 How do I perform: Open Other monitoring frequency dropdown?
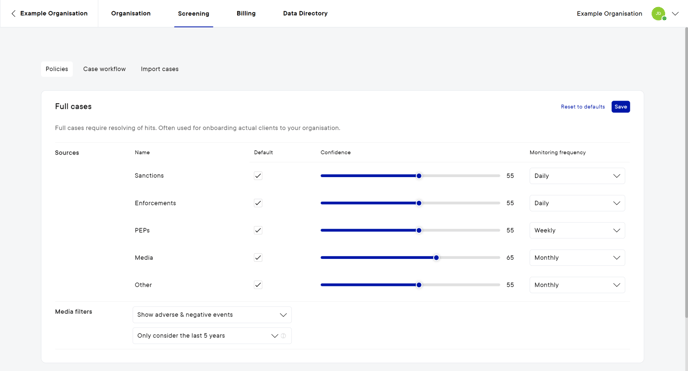click(577, 285)
